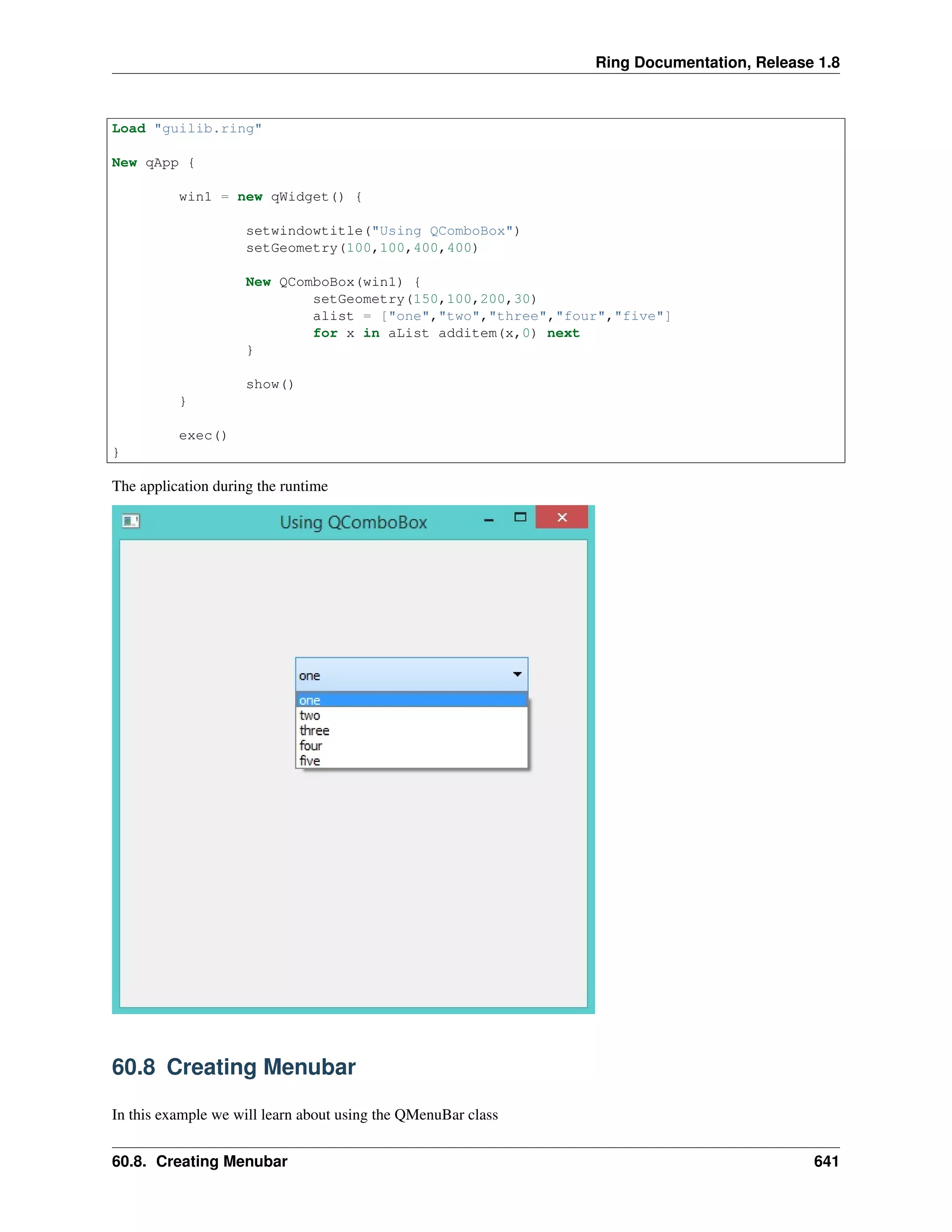
Task: Click the footer text "60.8. Creating Menubar"
Action: click(x=199, y=1161)
